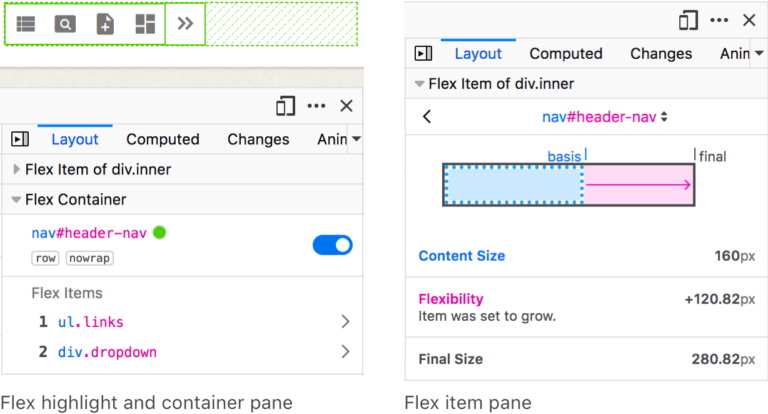Switch to Computed tab in left panel

point(163,140)
